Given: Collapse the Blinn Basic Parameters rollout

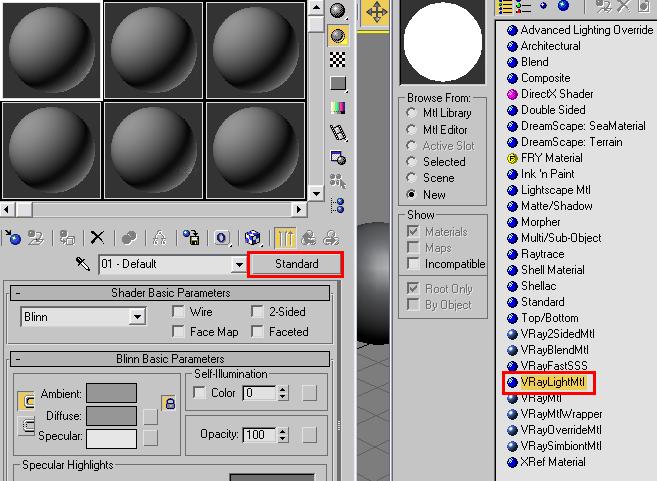Looking at the screenshot, I should tap(170, 359).
